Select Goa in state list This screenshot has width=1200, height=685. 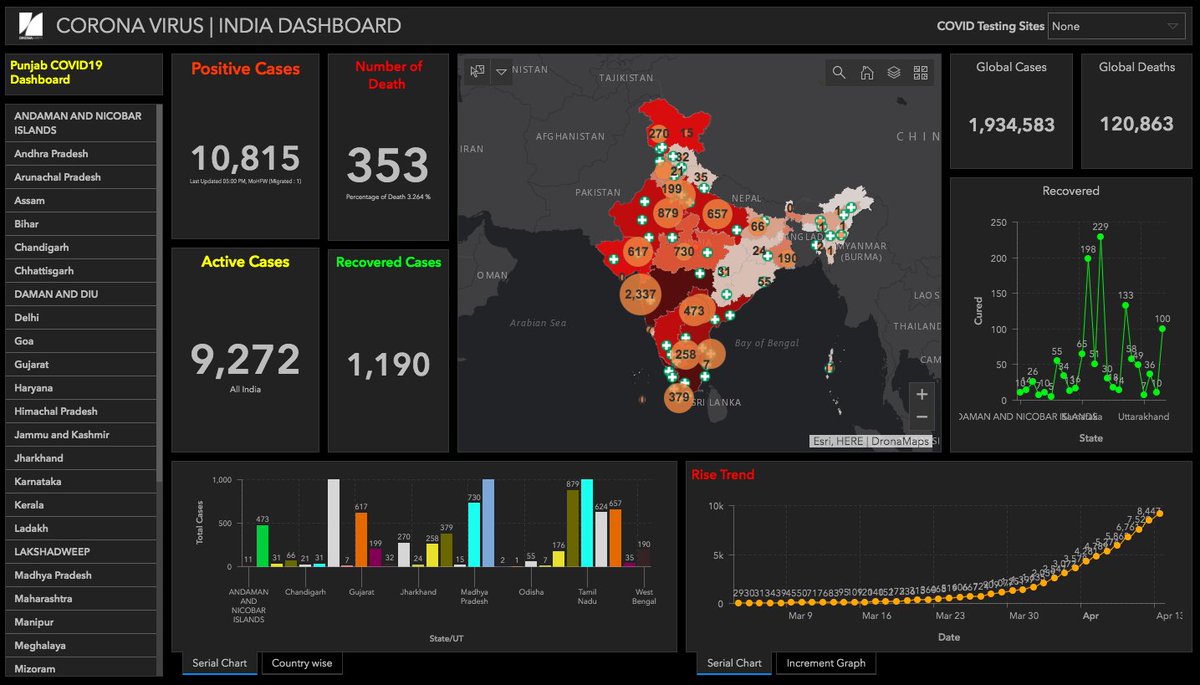coord(80,341)
